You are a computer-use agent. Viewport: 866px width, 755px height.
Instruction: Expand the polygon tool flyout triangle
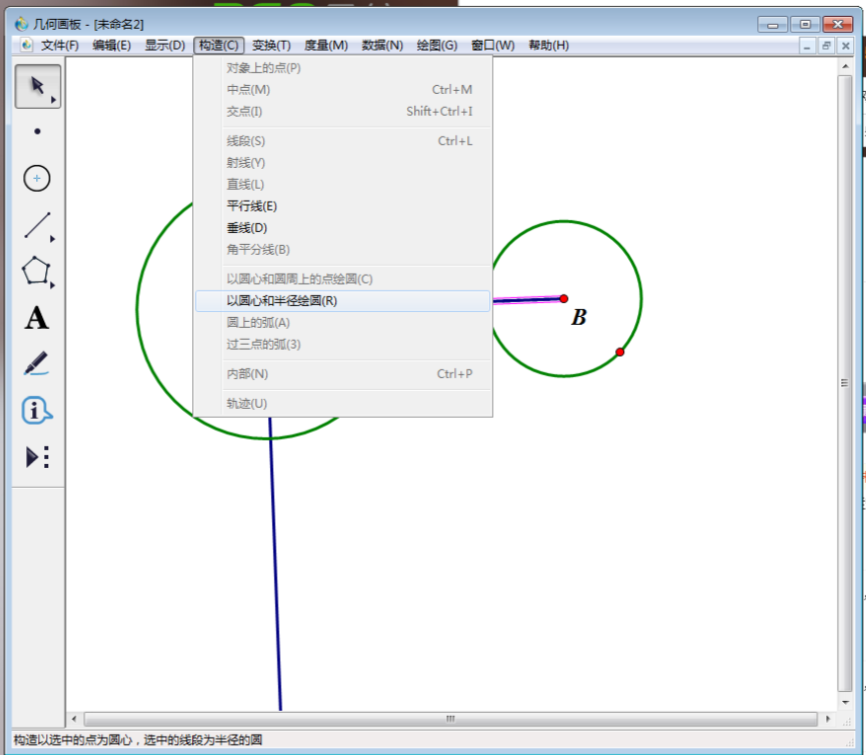pyautogui.click(x=53, y=286)
